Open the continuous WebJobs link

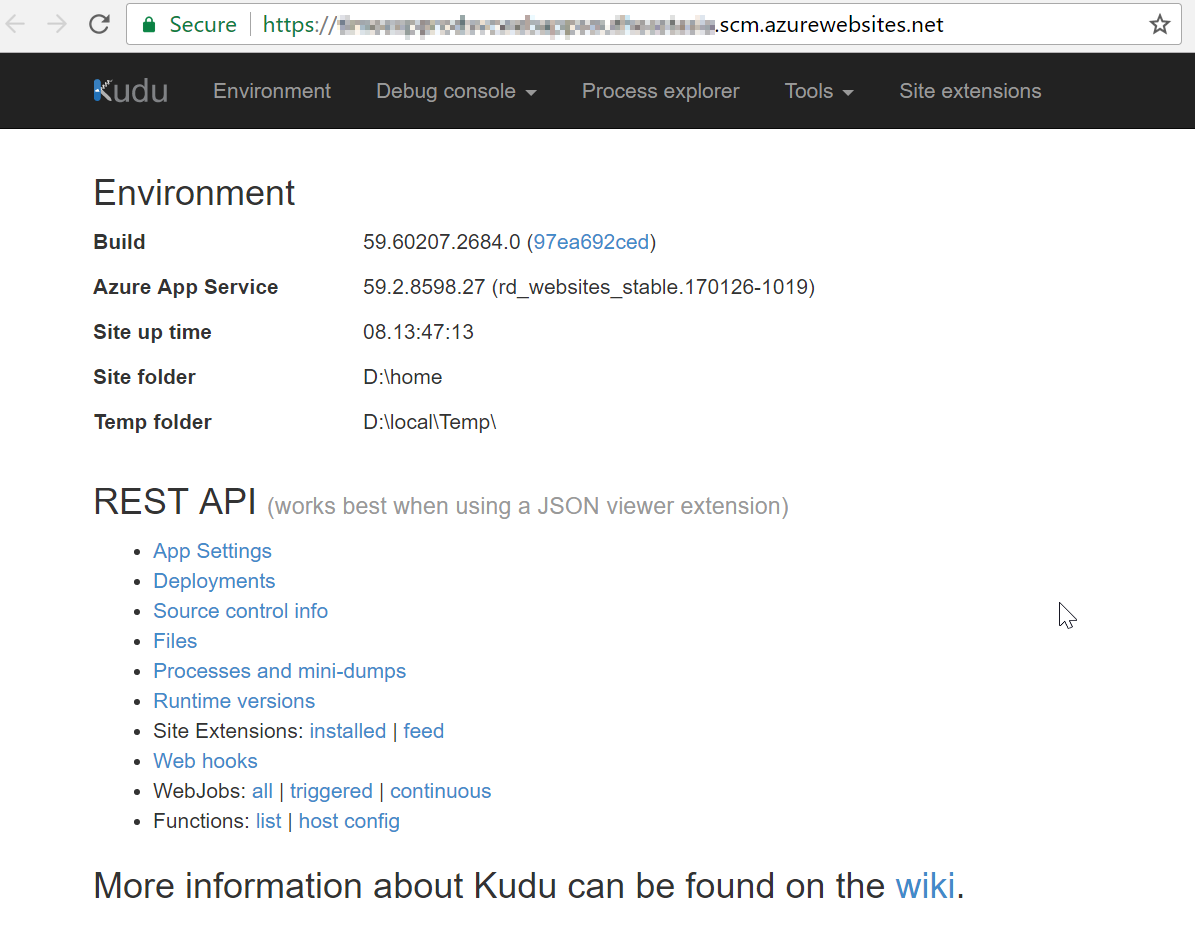[x=441, y=791]
